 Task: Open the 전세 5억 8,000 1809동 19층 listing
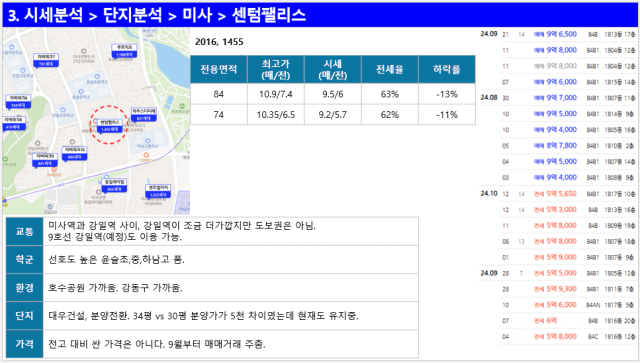coord(569,225)
